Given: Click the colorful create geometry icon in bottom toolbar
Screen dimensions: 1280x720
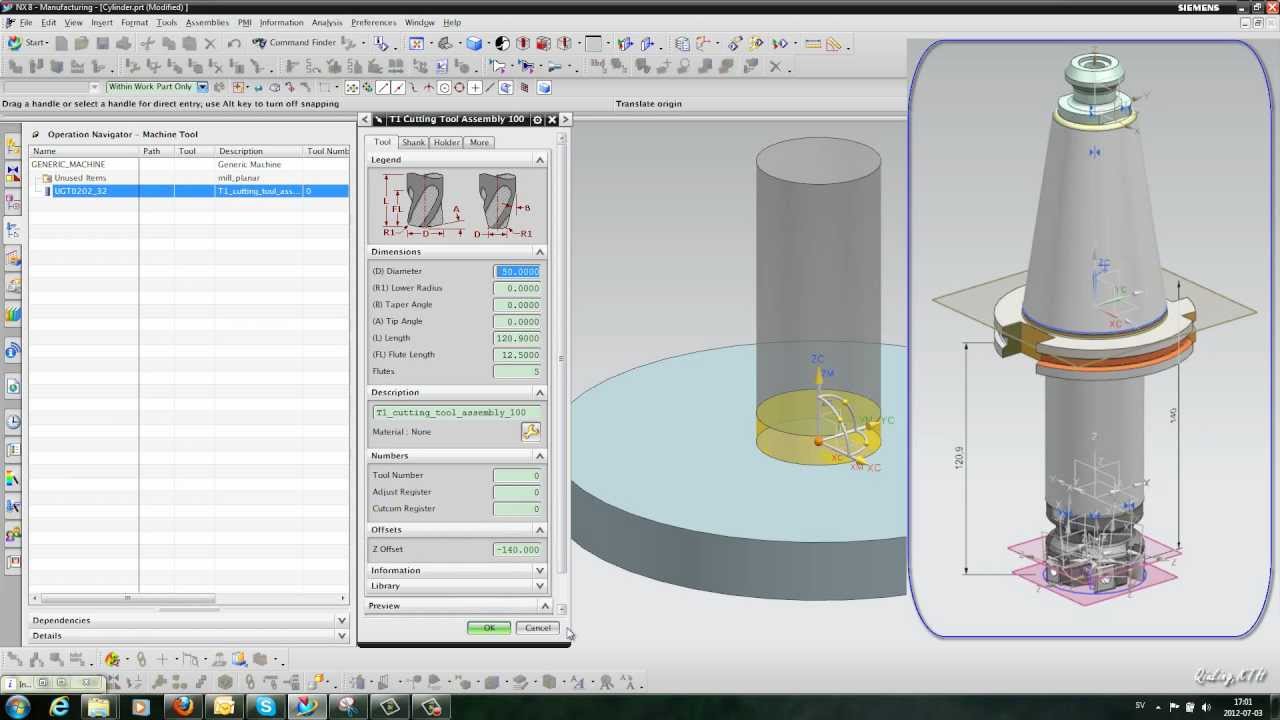Looking at the screenshot, I should (112, 659).
